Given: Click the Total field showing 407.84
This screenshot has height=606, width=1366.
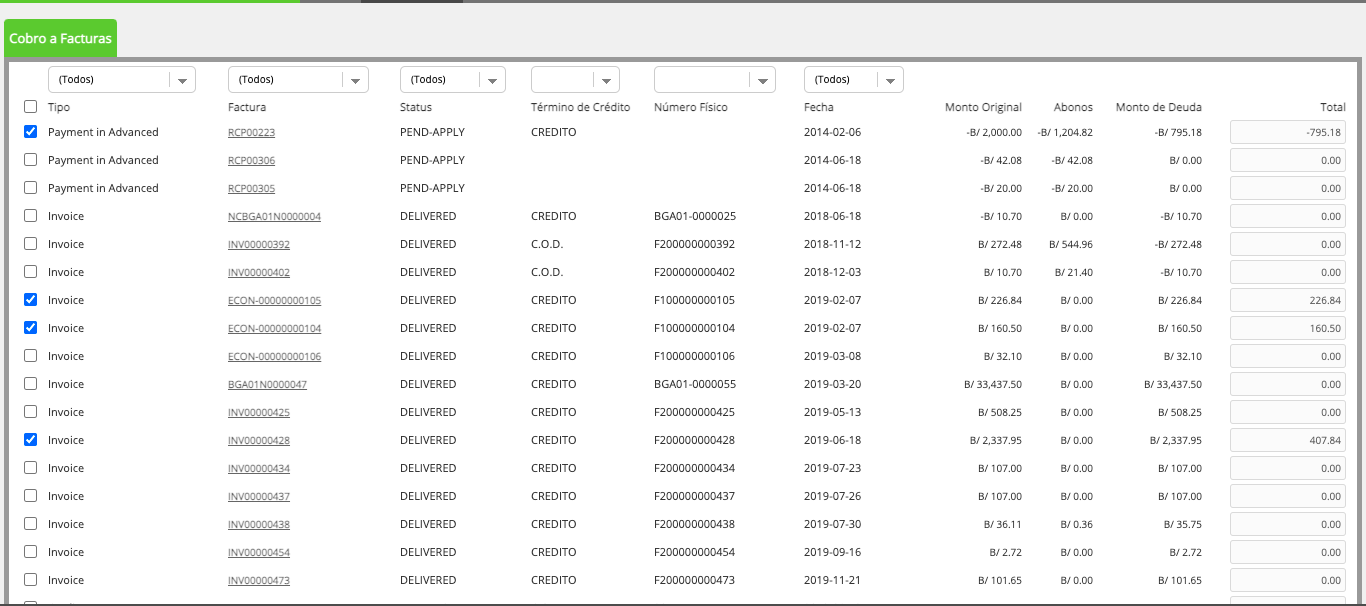Looking at the screenshot, I should tap(1288, 440).
